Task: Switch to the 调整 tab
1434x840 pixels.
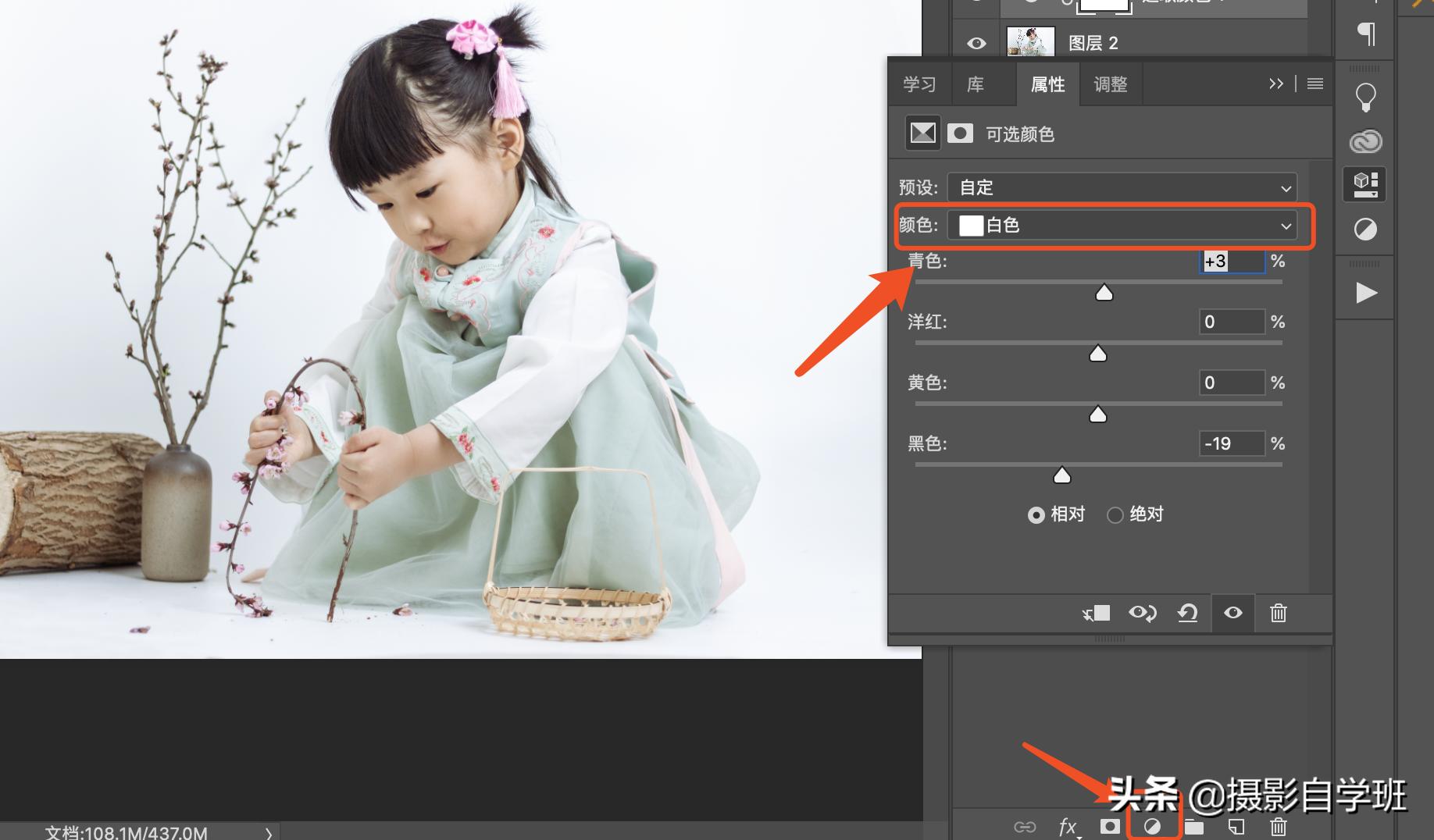Action: point(1110,84)
